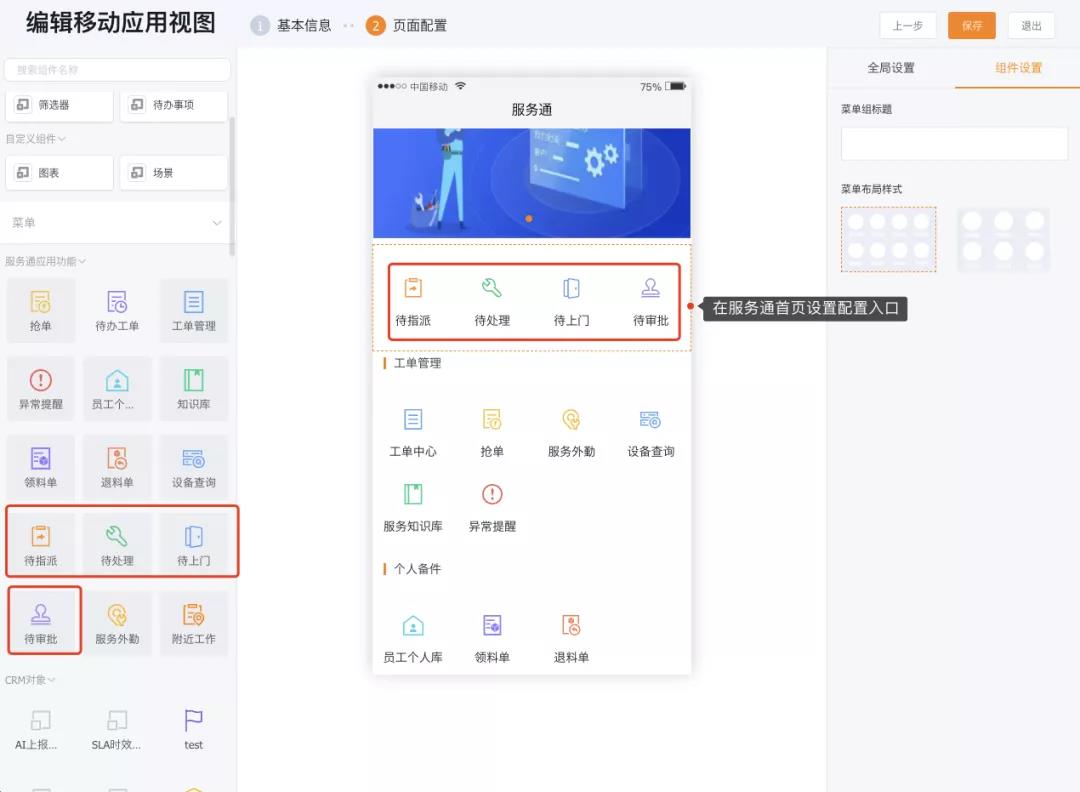
Task: Select the 抢单 component in left palette
Action: point(41,311)
